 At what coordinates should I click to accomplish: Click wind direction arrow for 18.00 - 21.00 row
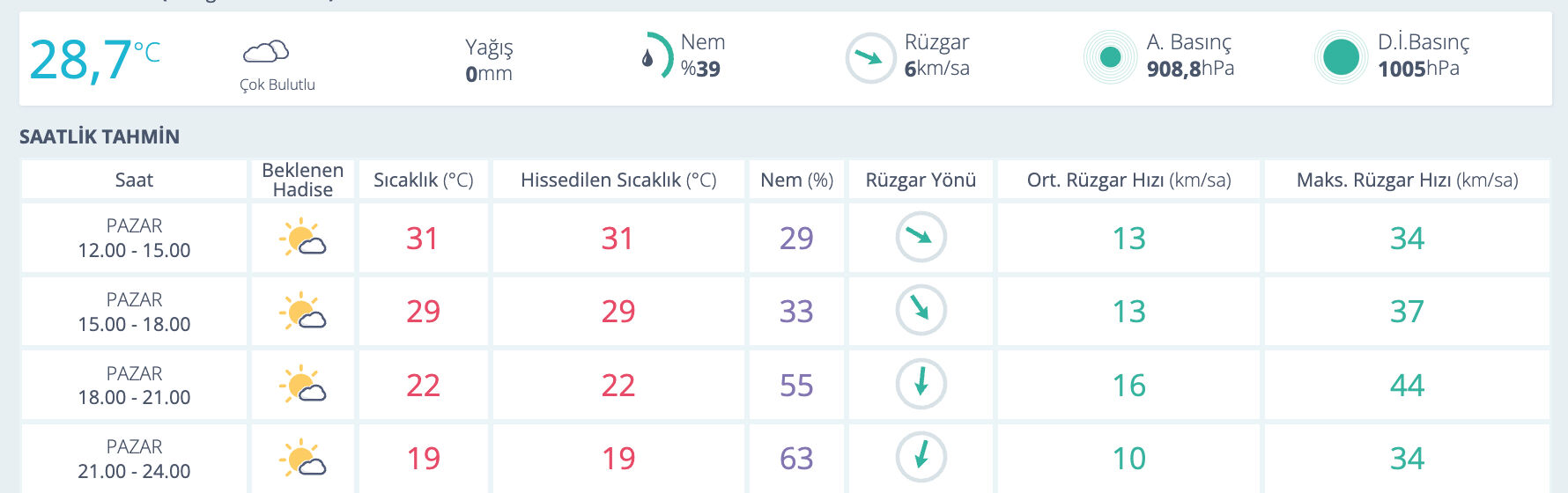[921, 384]
